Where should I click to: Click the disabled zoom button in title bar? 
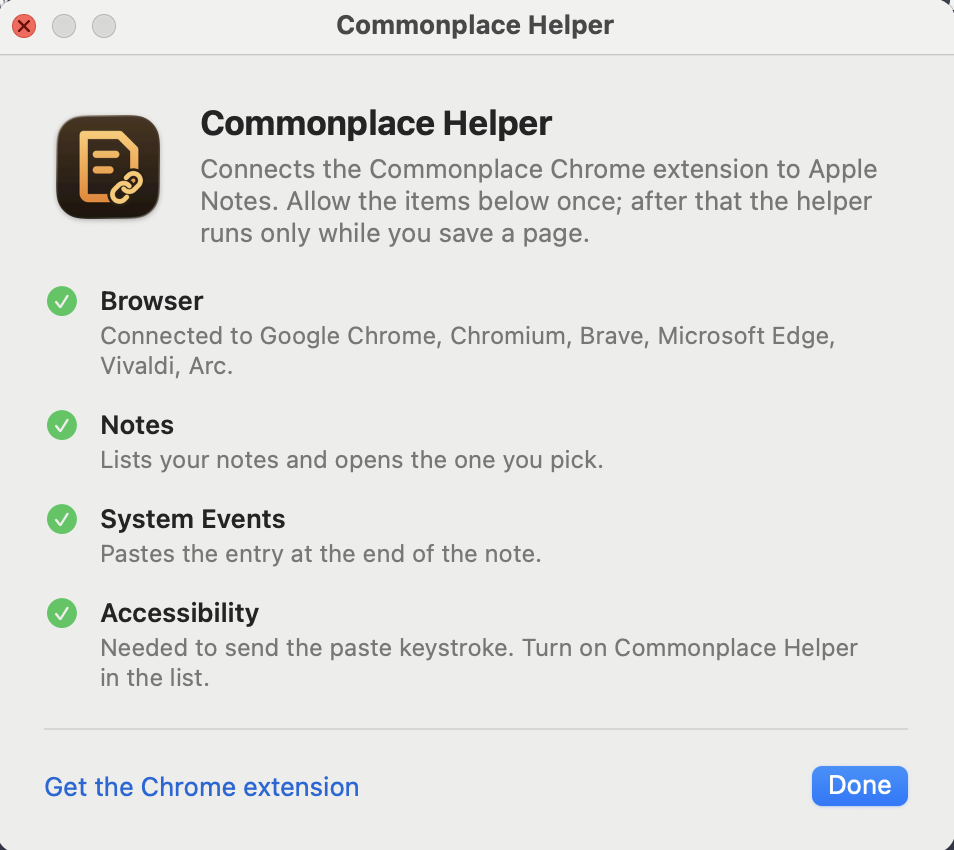pos(104,26)
